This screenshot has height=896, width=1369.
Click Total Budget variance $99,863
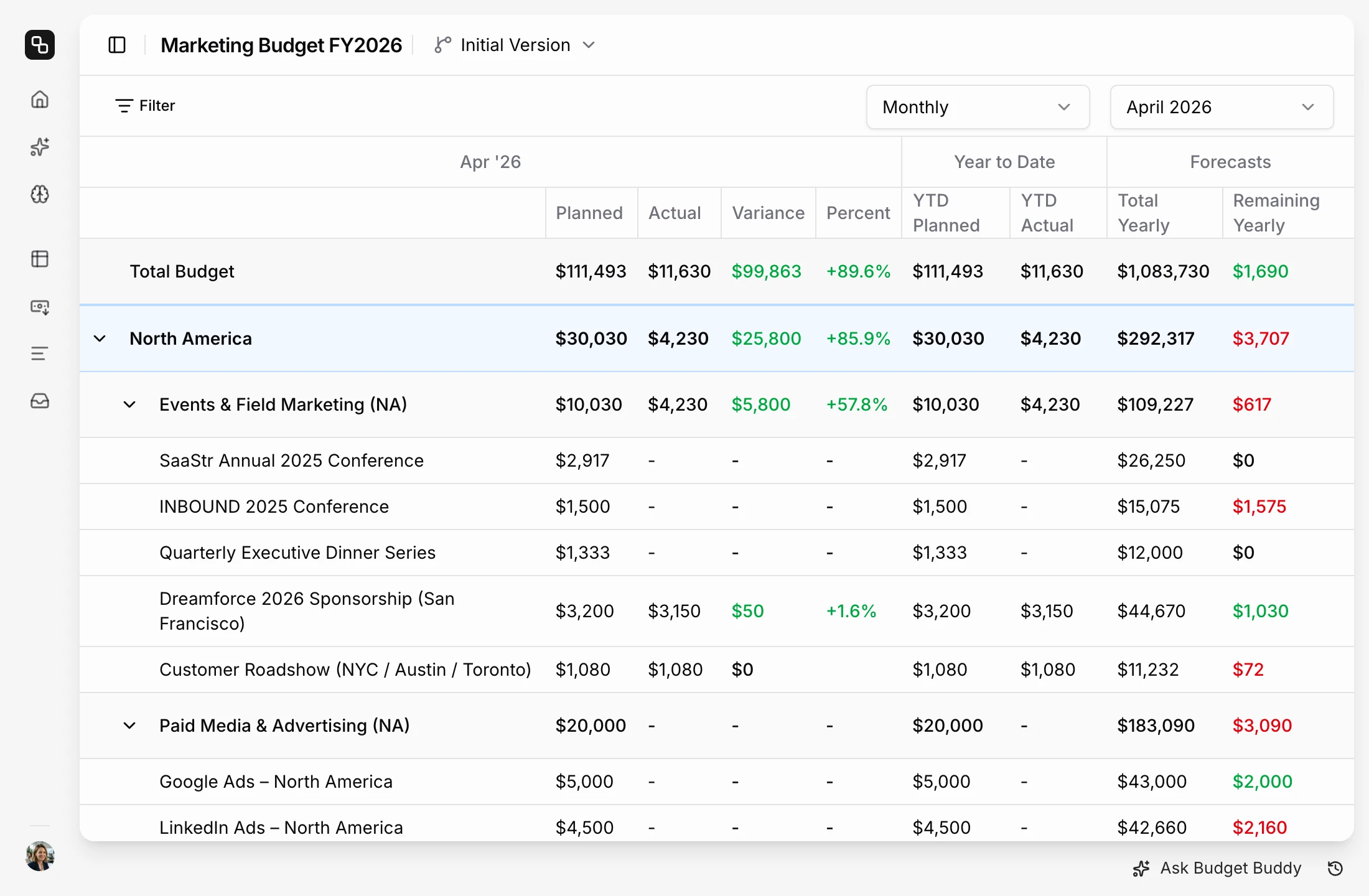pos(766,271)
